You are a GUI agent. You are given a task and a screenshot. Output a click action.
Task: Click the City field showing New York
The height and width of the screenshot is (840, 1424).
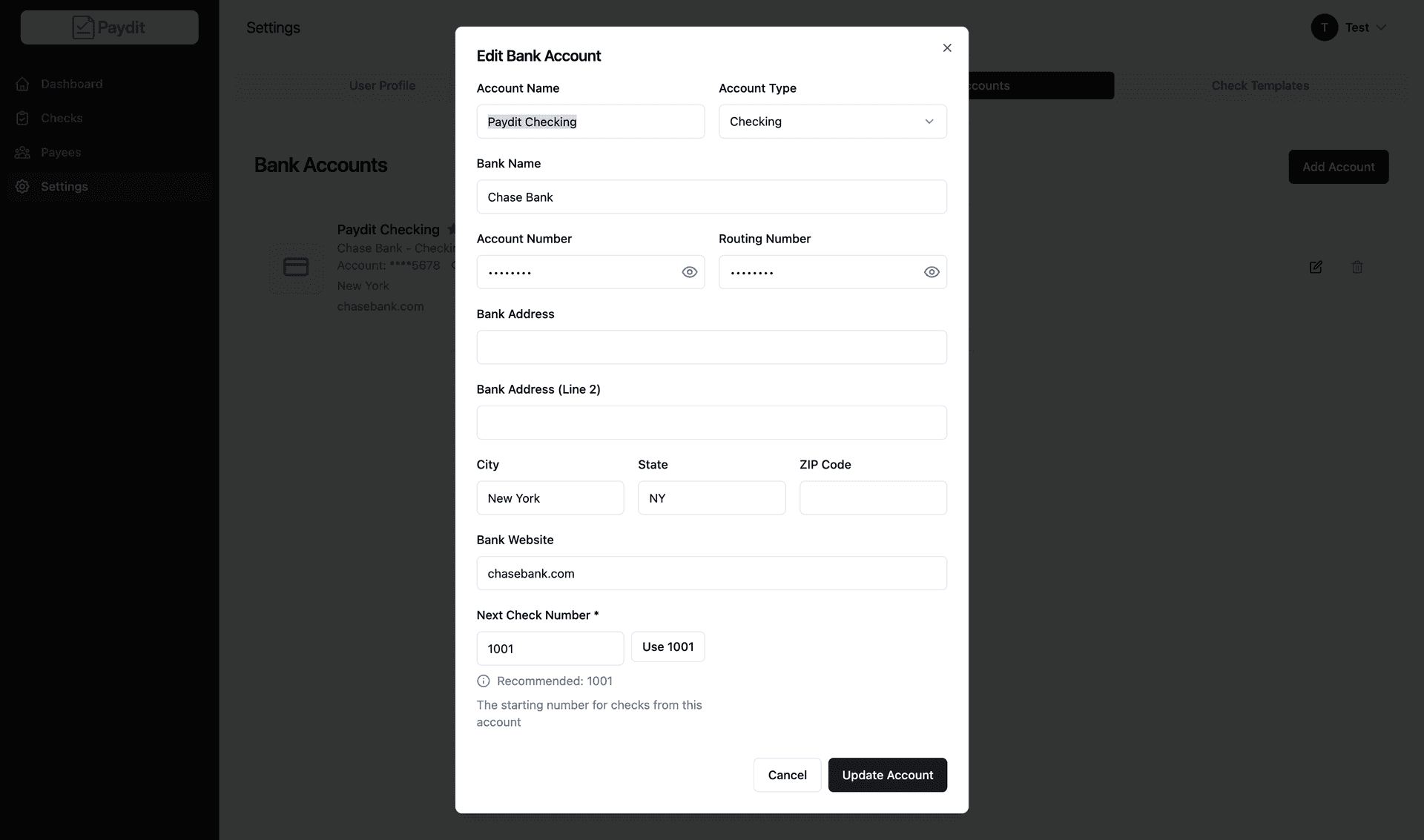(550, 498)
